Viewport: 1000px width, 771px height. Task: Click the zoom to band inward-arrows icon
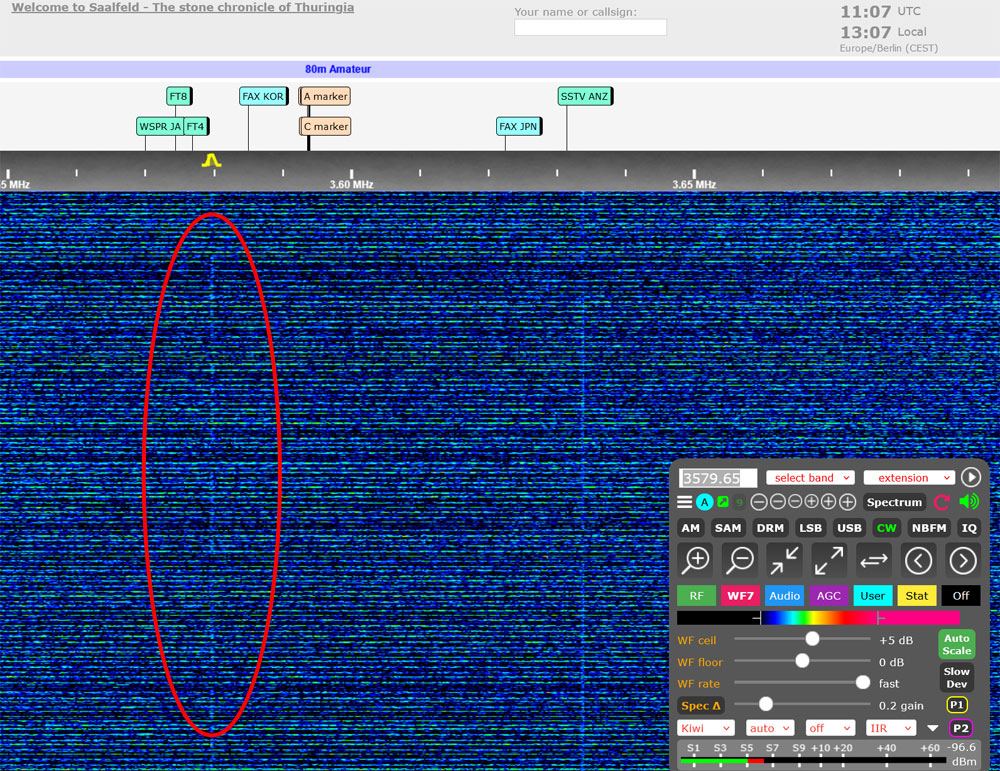pyautogui.click(x=784, y=560)
